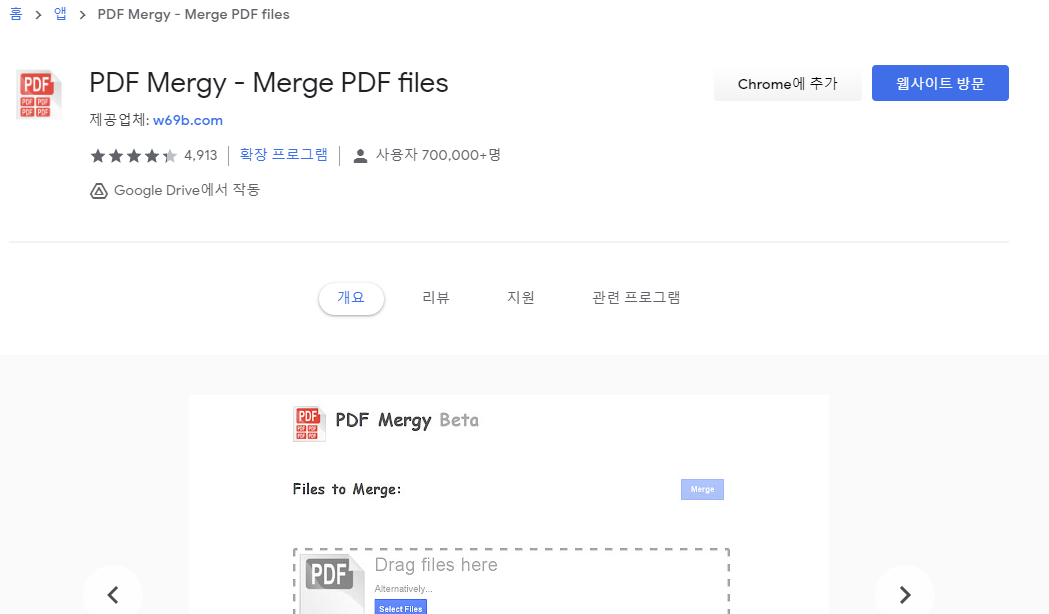
Task: Click the screenshot preview thumbnail
Action: (x=509, y=504)
